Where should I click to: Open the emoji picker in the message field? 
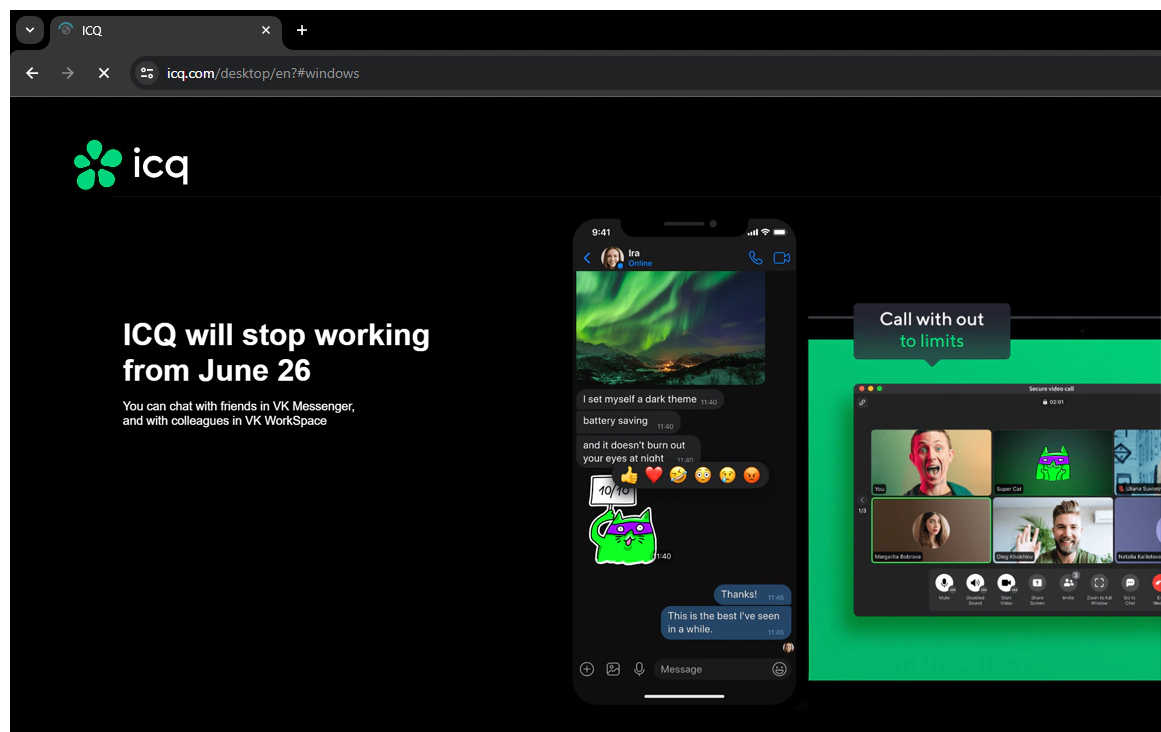[x=778, y=669]
